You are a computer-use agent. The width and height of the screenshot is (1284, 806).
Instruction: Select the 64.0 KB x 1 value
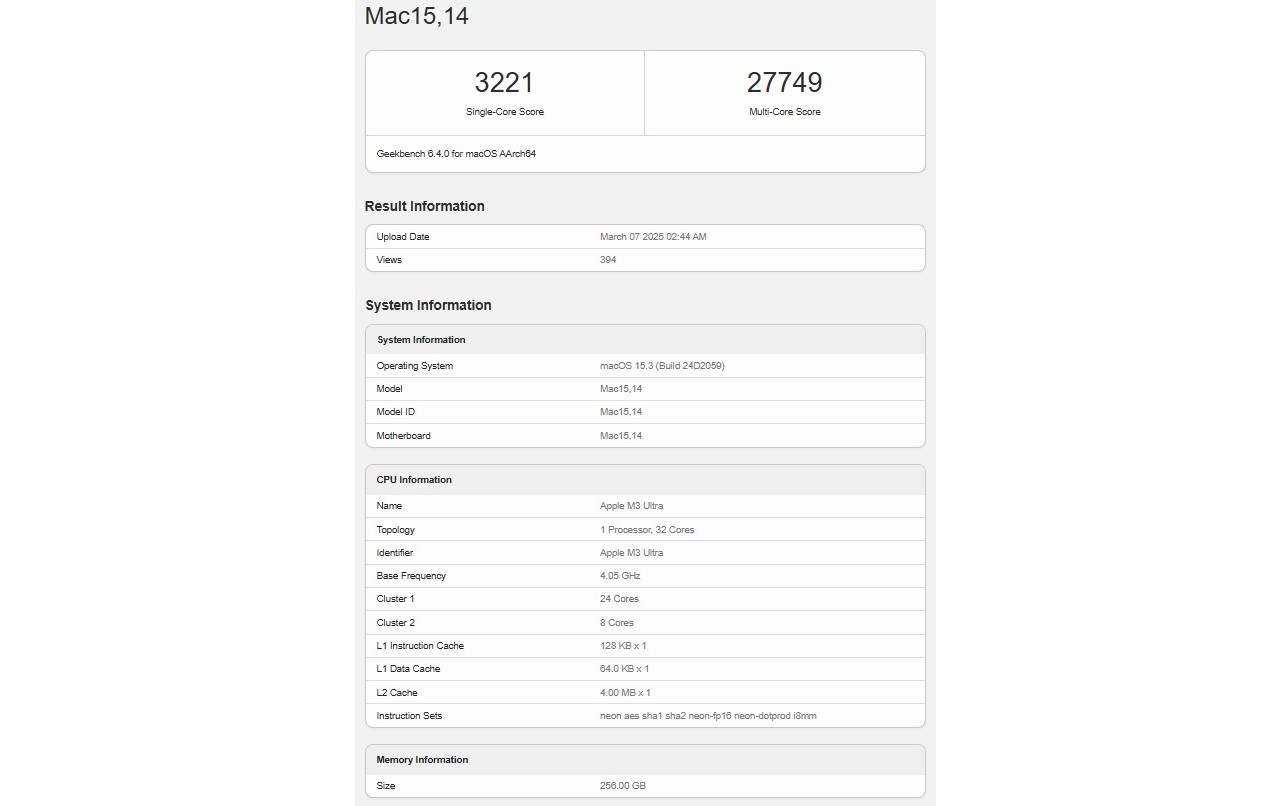(x=624, y=669)
